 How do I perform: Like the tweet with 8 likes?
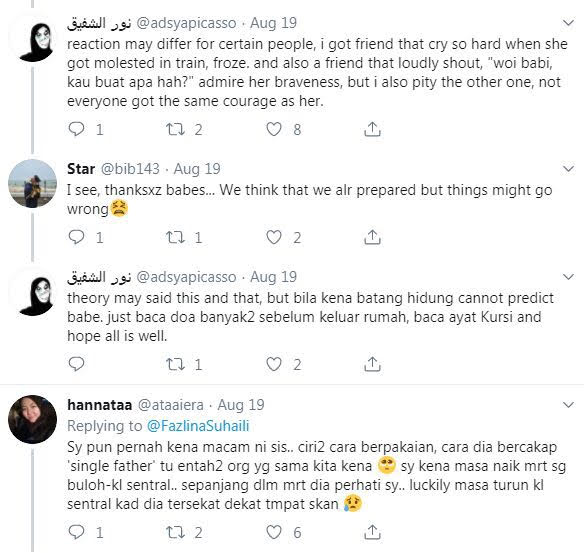[274, 129]
